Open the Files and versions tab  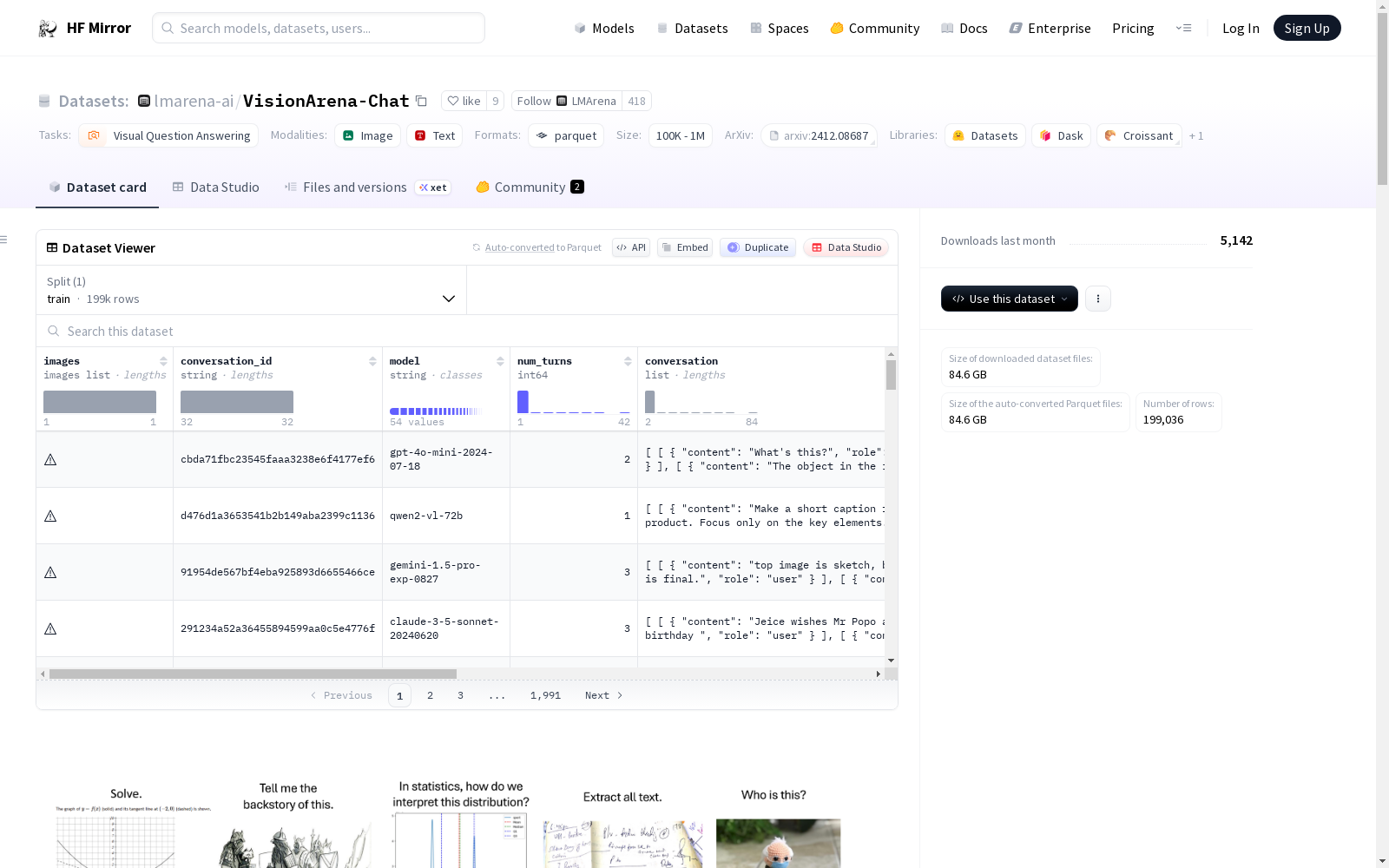[x=367, y=187]
